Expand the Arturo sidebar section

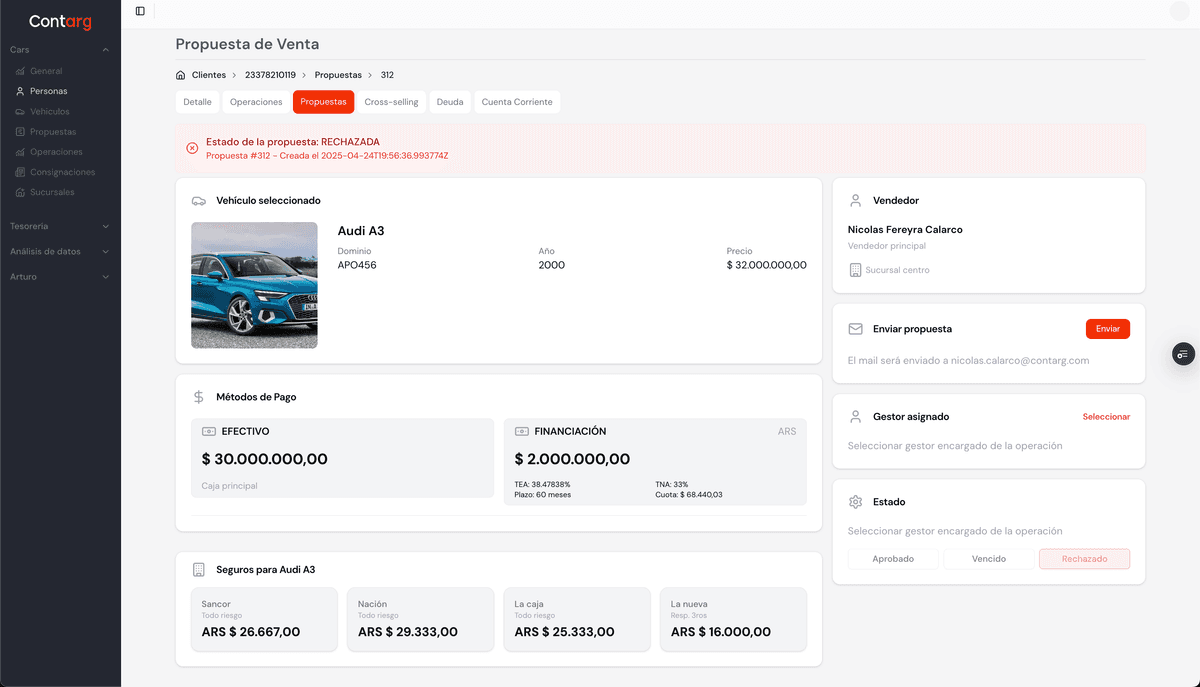[x=60, y=277]
